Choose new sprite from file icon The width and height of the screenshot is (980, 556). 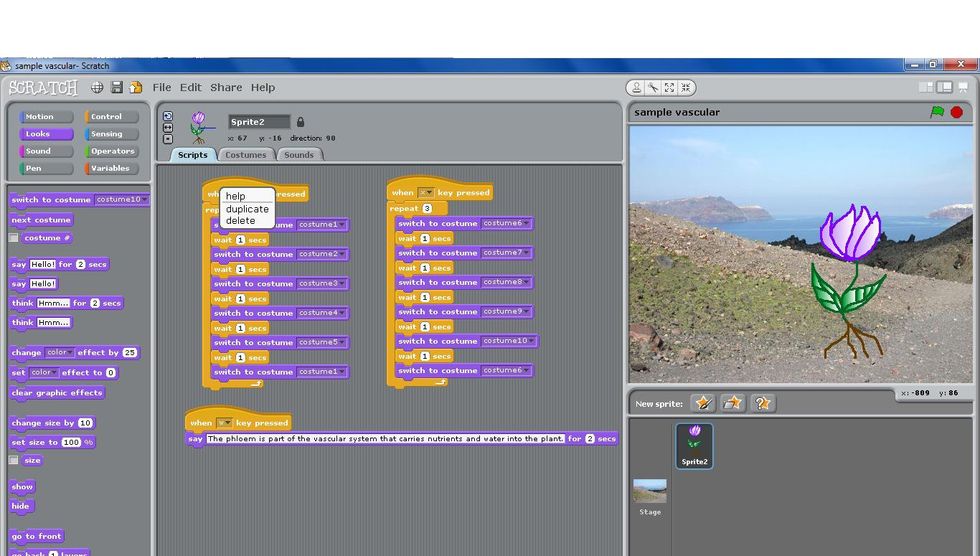[x=733, y=403]
